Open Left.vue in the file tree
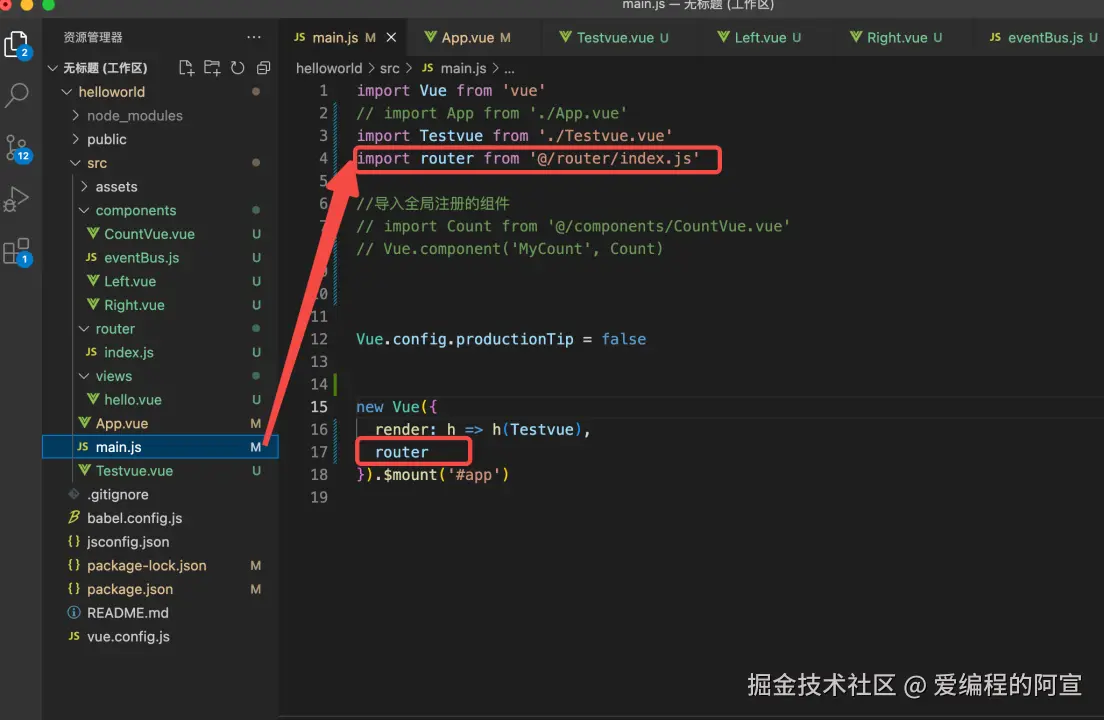Image resolution: width=1104 pixels, height=720 pixels. (161, 281)
